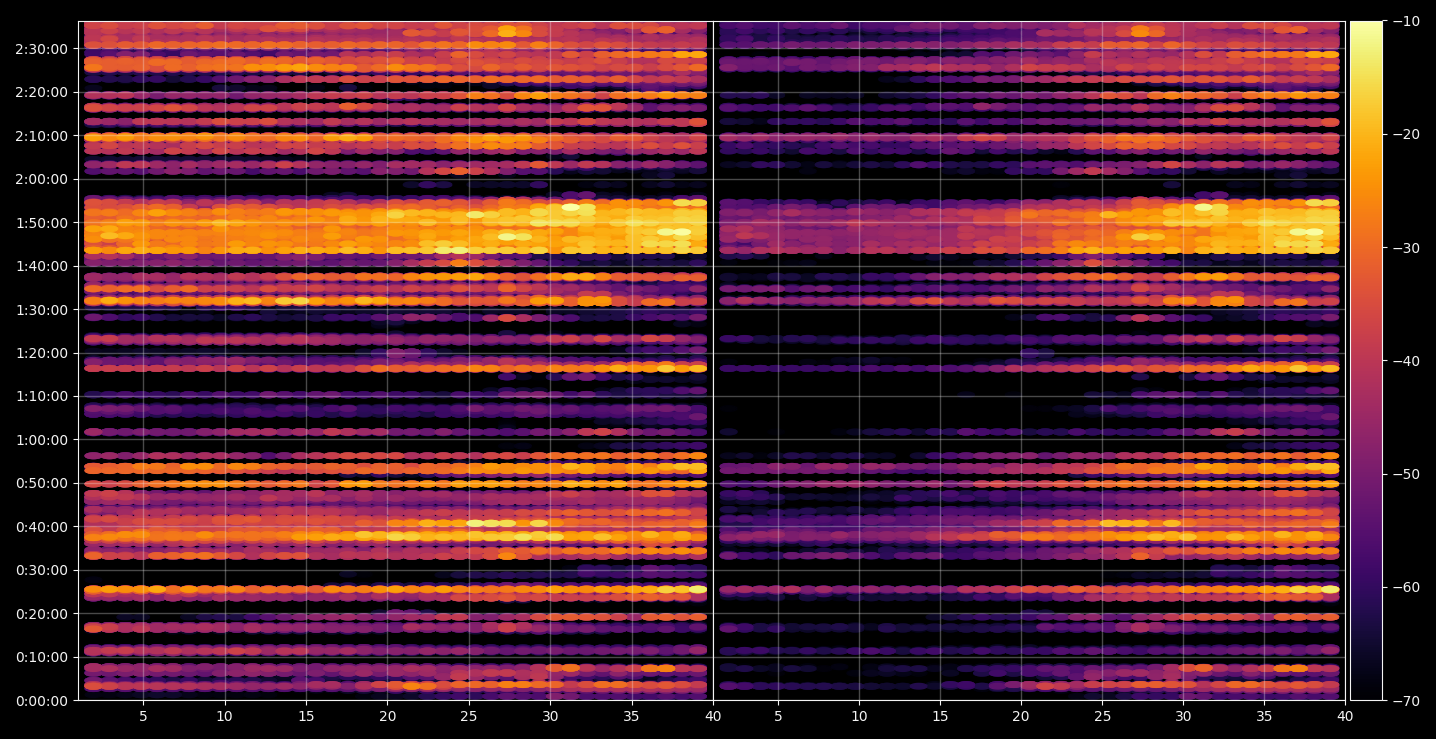
Task: Select the −40 colorbar tick label
Action: click(1405, 360)
